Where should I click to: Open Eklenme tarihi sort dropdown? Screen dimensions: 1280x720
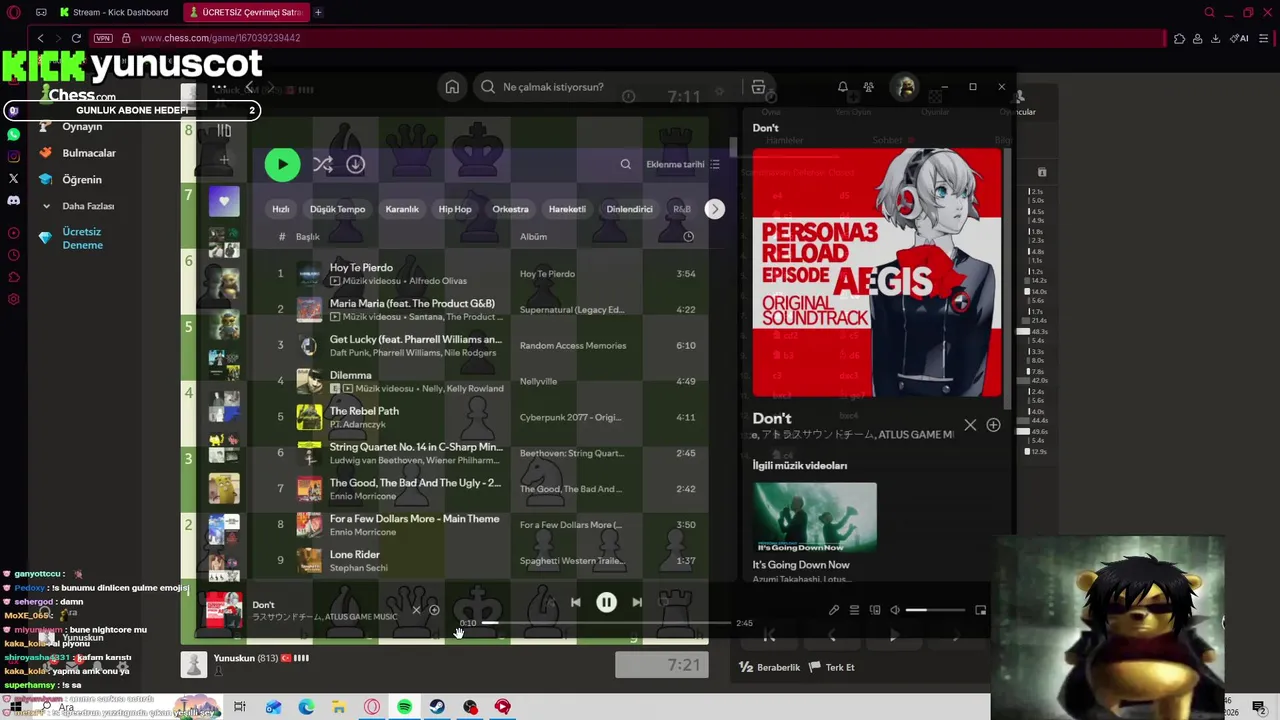(683, 164)
